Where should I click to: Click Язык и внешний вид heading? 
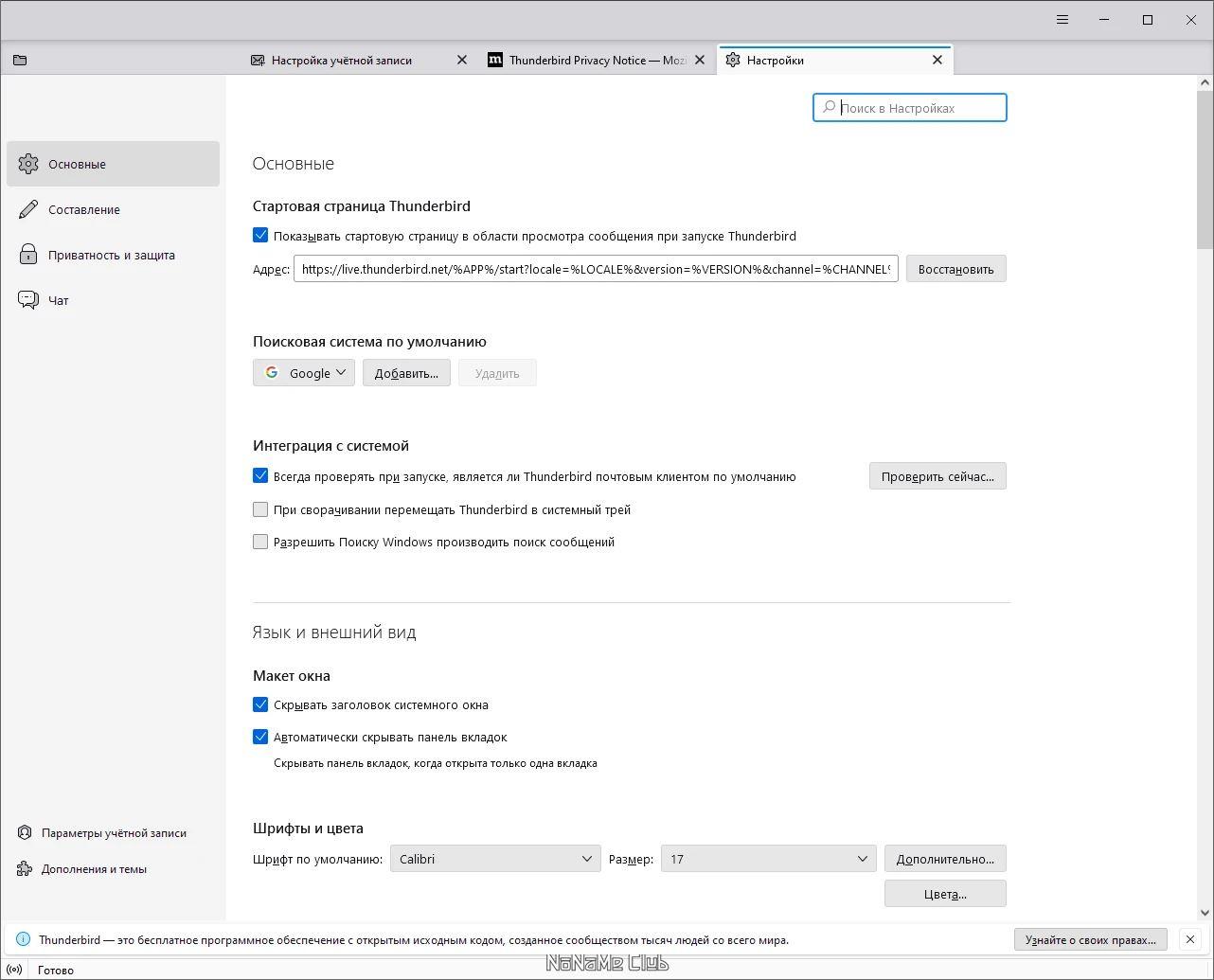(x=334, y=633)
